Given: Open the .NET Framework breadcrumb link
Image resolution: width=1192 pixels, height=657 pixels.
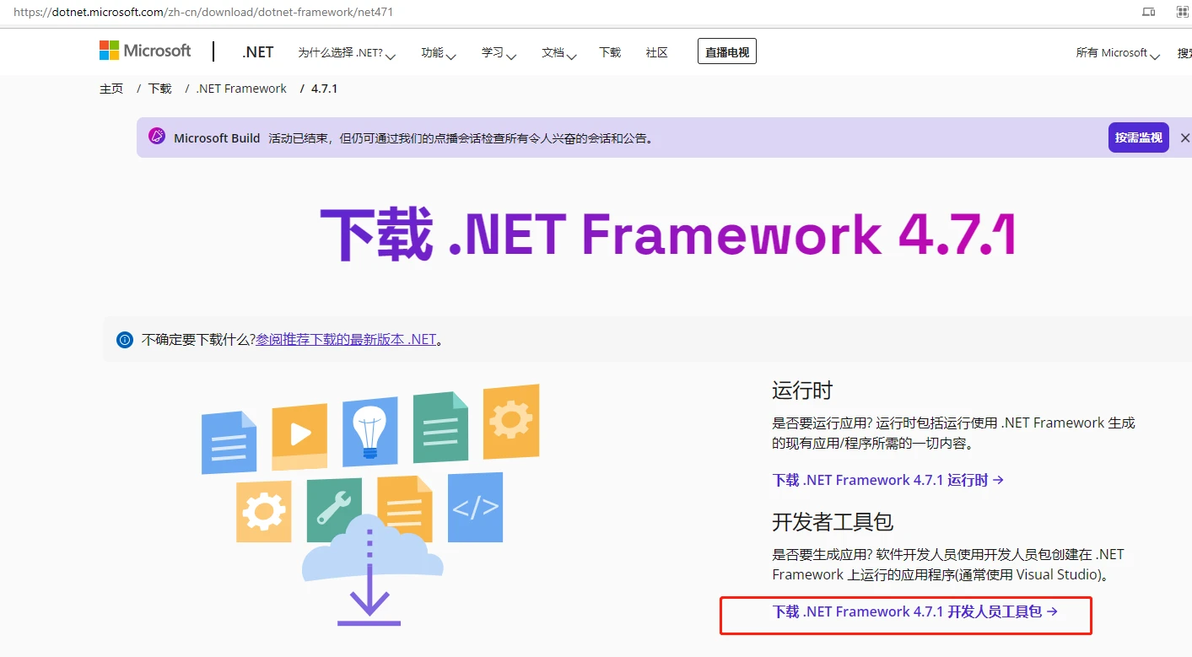Looking at the screenshot, I should tap(241, 88).
